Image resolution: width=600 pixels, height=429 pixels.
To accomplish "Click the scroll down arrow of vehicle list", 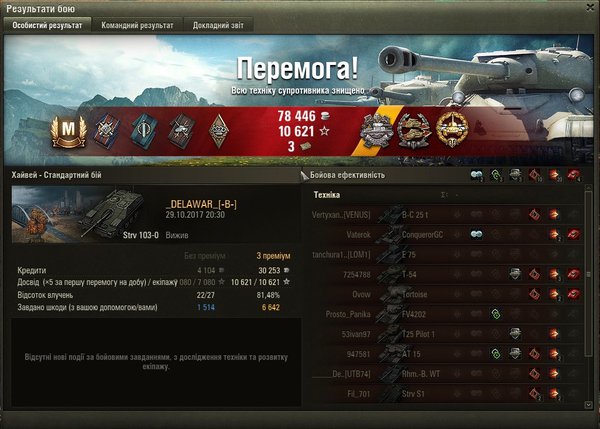I will (589, 404).
